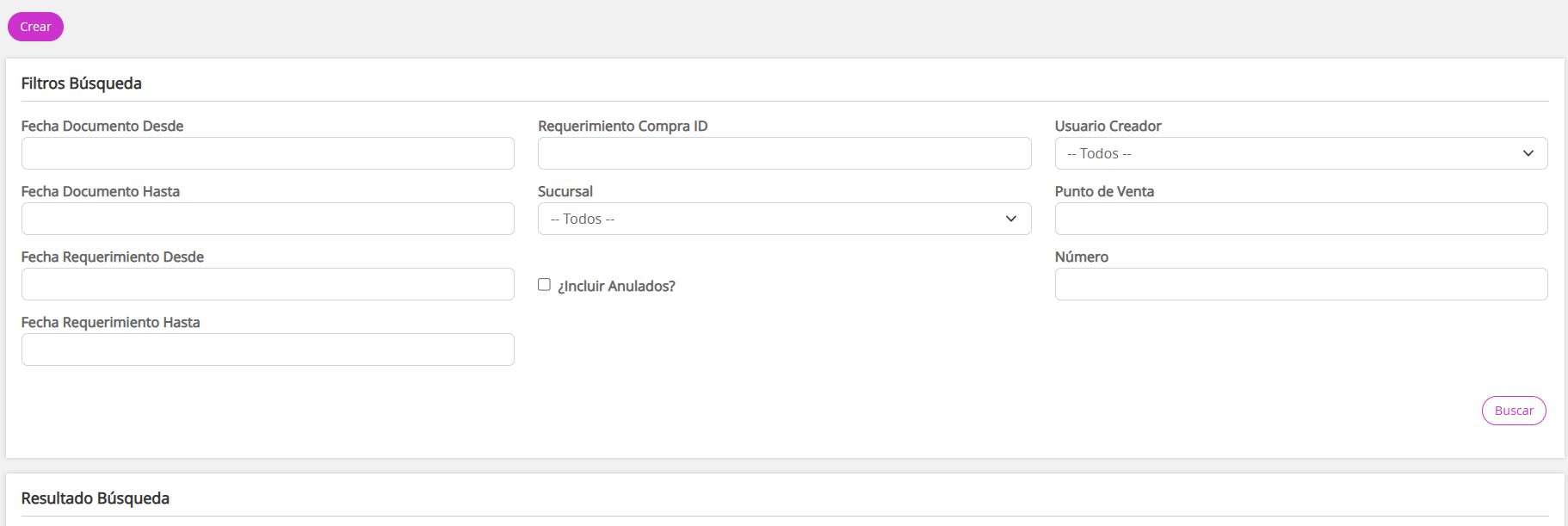Click the Usuario Creador label
Screen dimensions: 1568x526
coord(1108,127)
